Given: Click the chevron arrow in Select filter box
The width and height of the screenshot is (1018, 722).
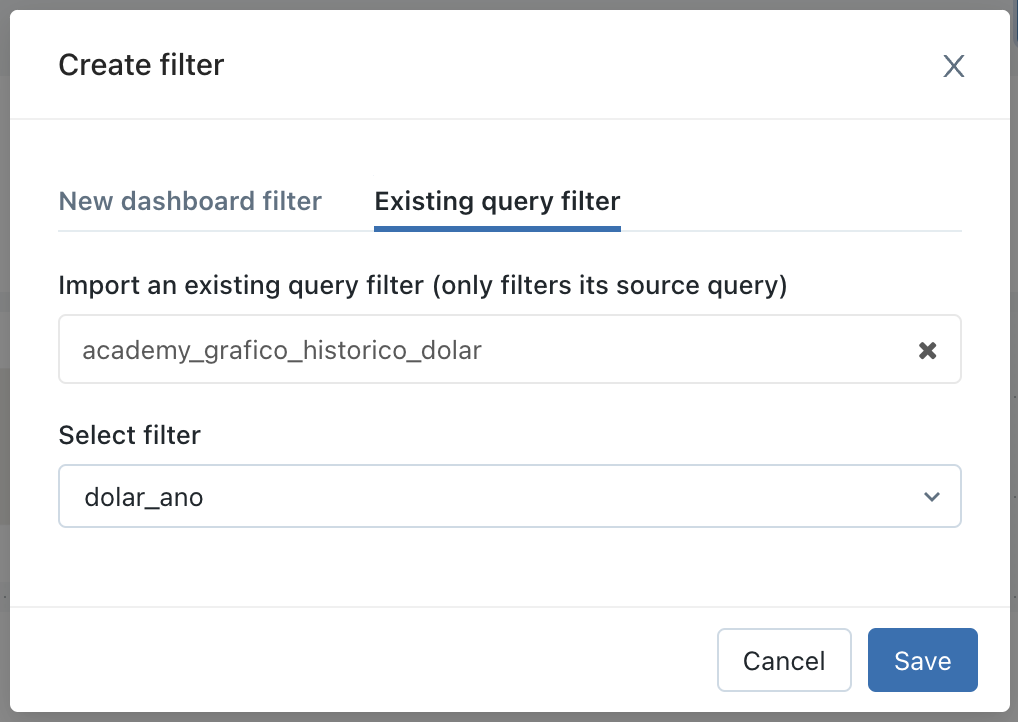Looking at the screenshot, I should (932, 496).
